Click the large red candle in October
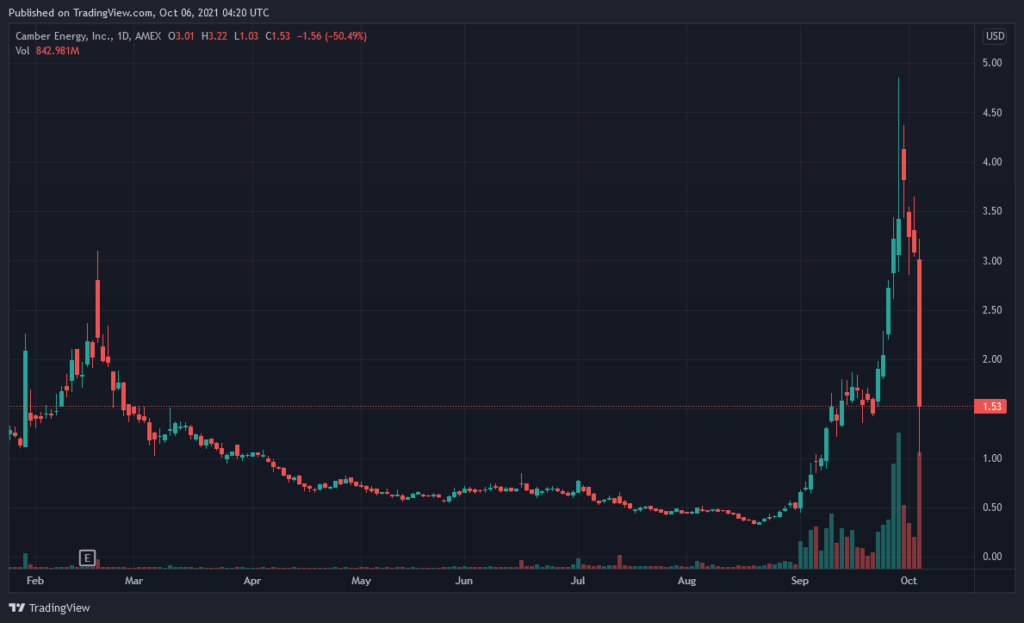 pos(920,333)
